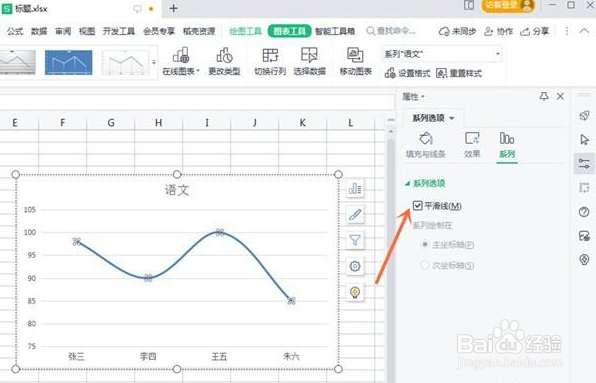Add a new document tab

(x=173, y=8)
